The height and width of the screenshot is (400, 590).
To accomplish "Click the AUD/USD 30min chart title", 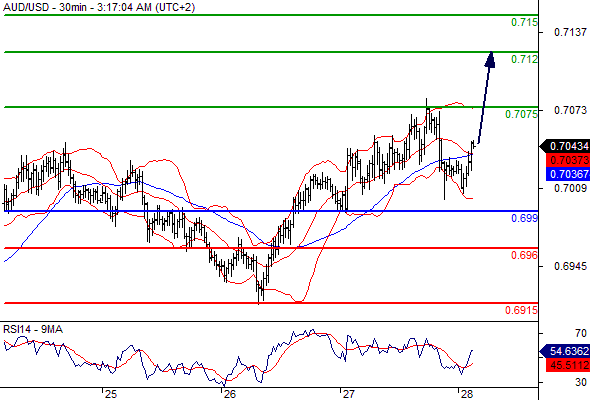I will pyautogui.click(x=99, y=7).
